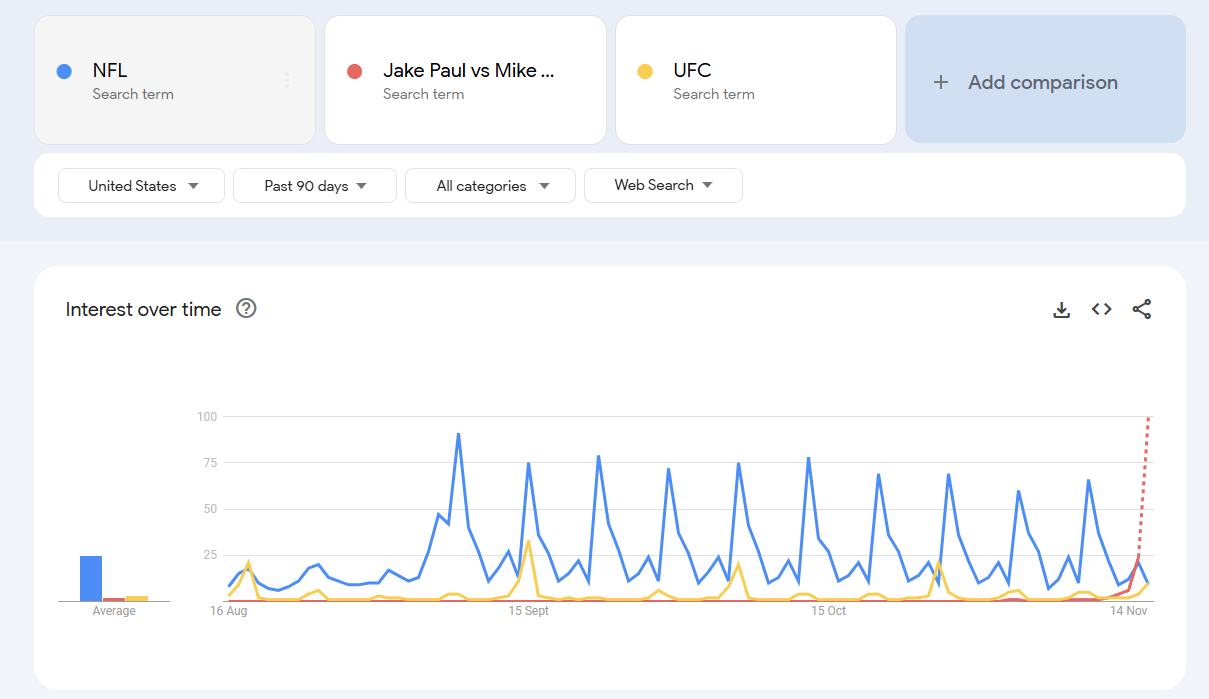Click the plus icon in Add comparison
The image size is (1209, 699).
[x=940, y=82]
